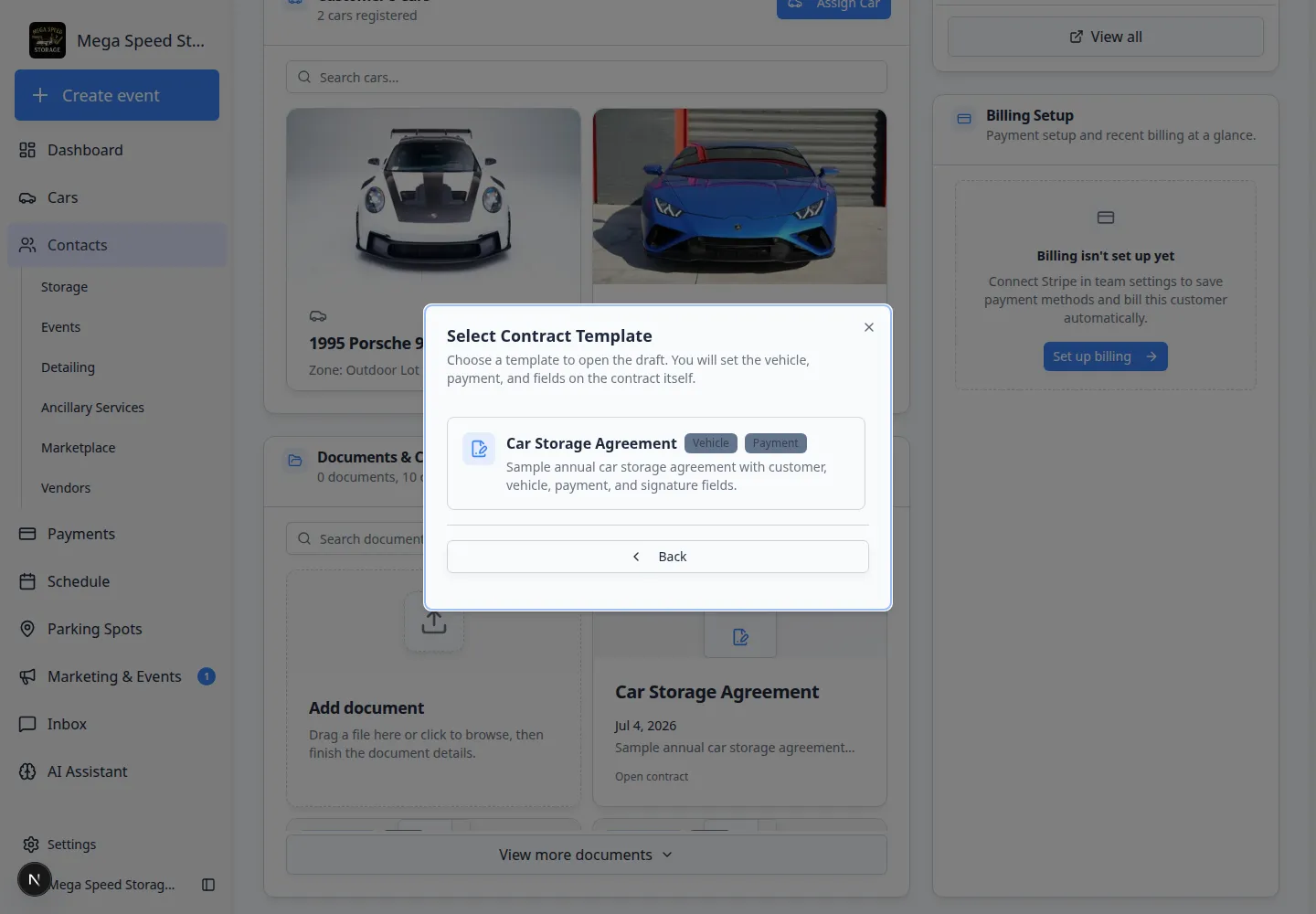Click the Settings gear icon
Viewport: 1316px width, 914px height.
31,845
